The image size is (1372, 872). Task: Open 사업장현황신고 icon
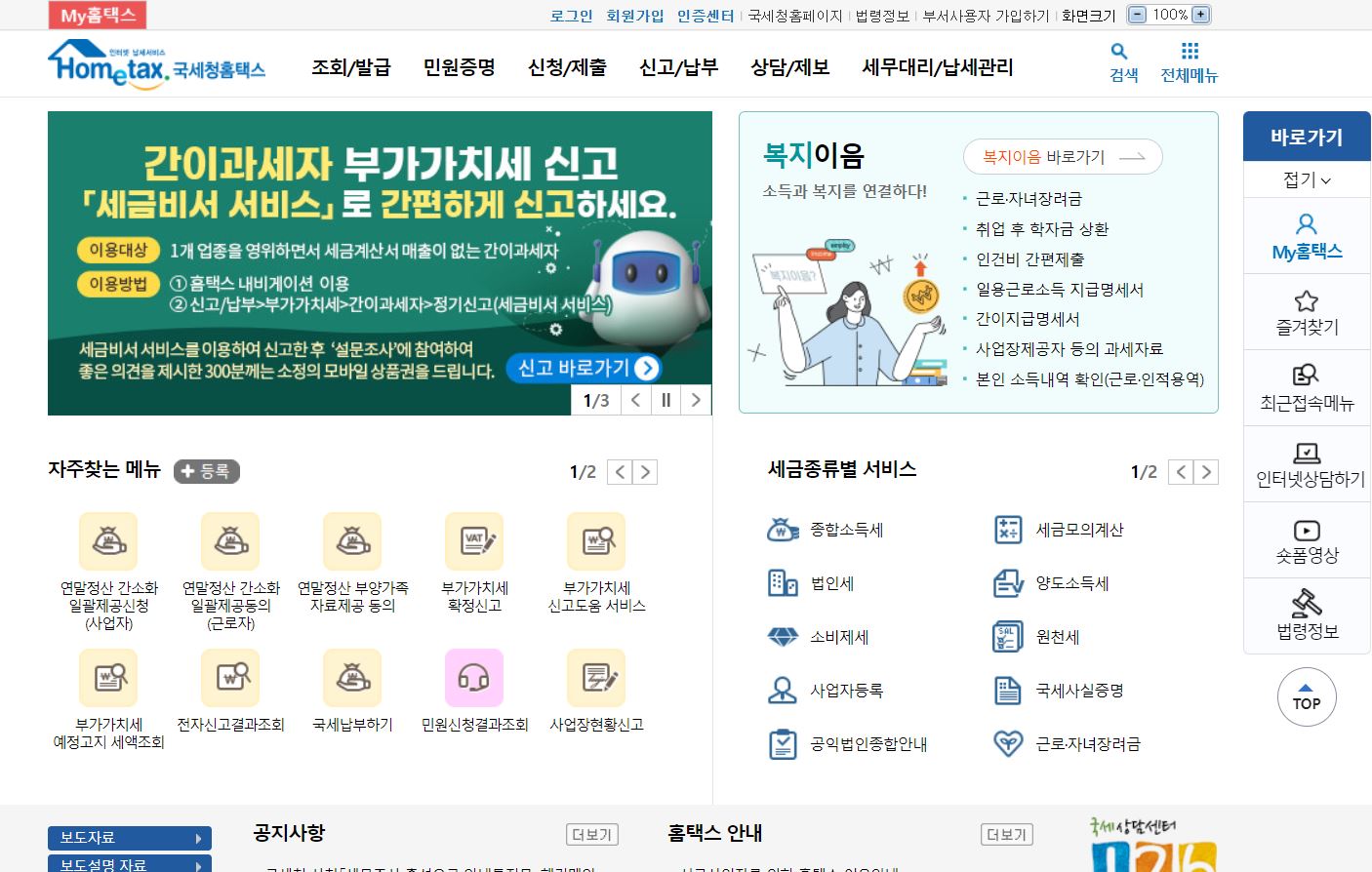pyautogui.click(x=596, y=678)
